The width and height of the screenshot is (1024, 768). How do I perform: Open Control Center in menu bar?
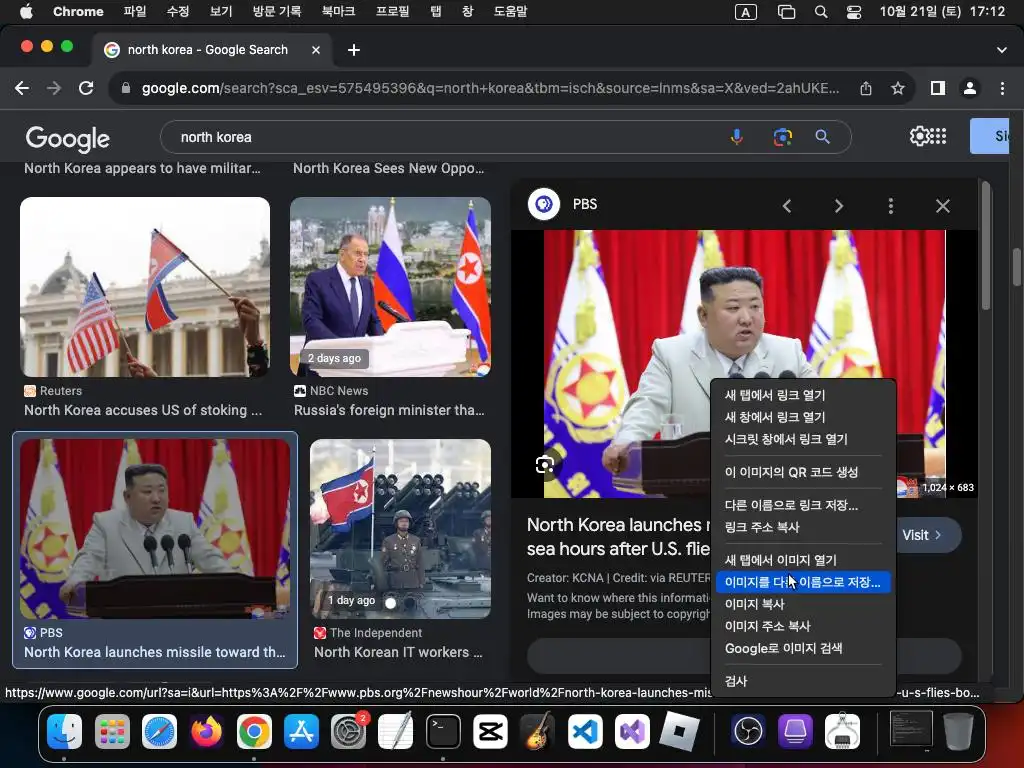point(854,12)
